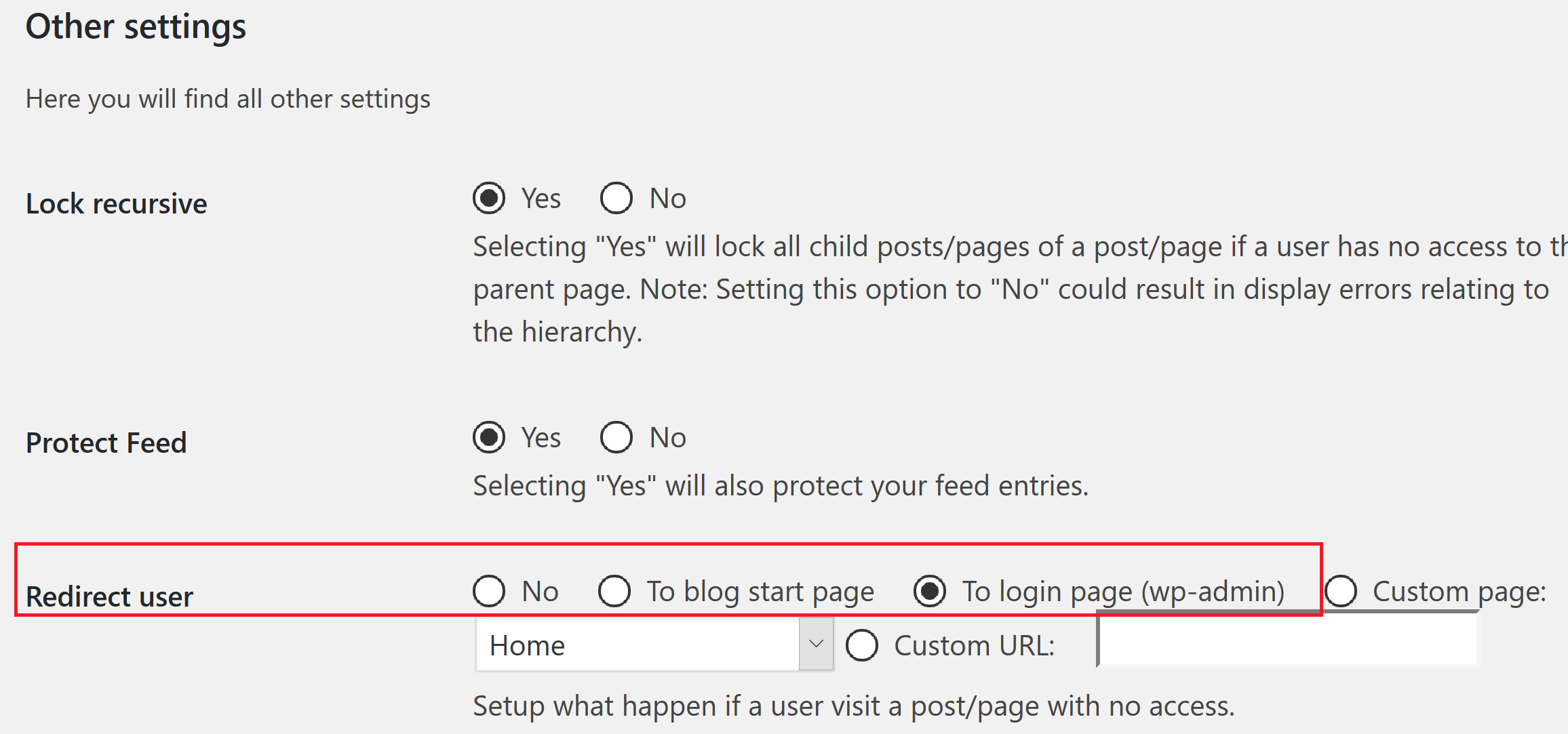Click the "Protect Feed" setting label
This screenshot has height=734, width=1568.
click(x=106, y=443)
